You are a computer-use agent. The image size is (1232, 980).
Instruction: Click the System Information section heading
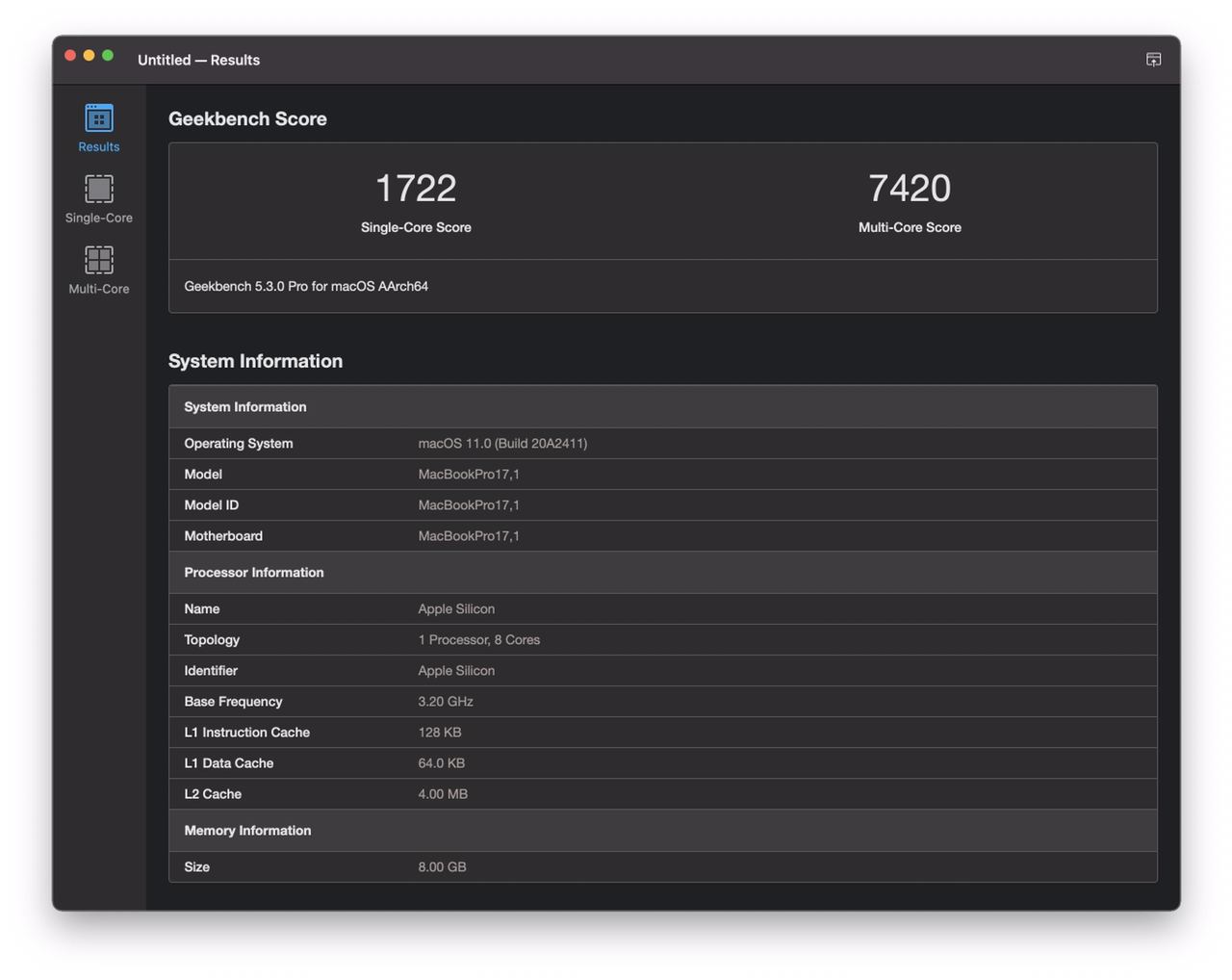(255, 361)
